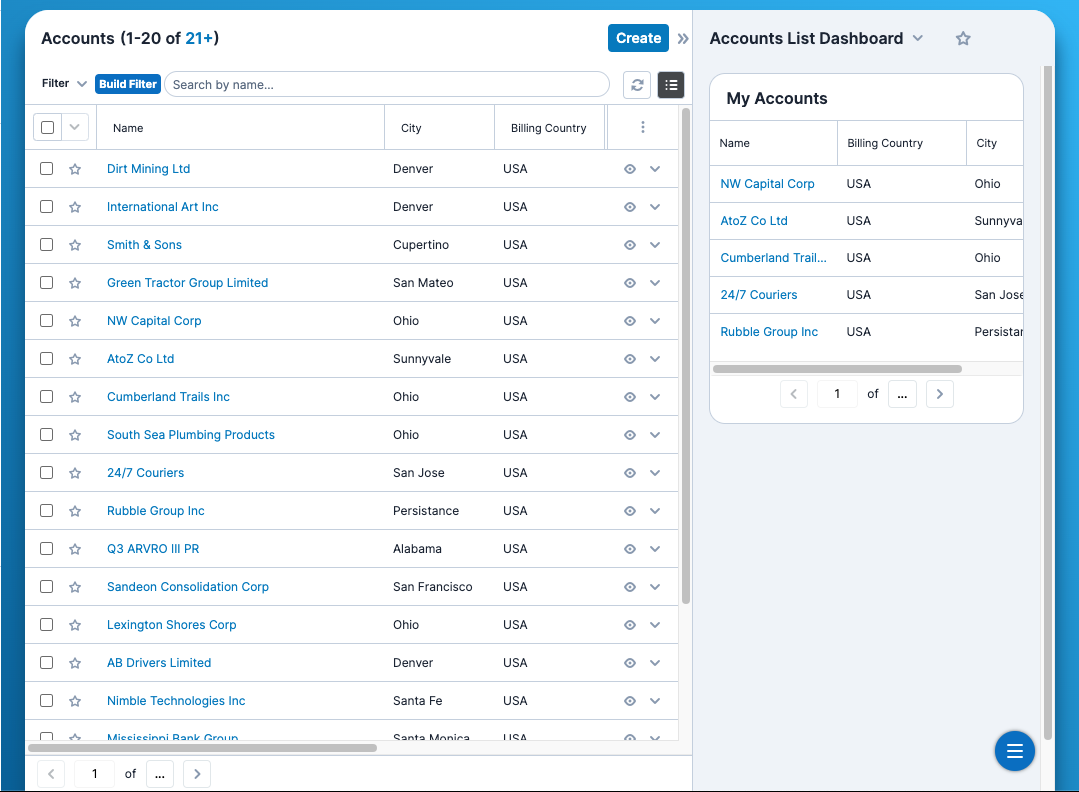Expand the Filter dropdown

pyautogui.click(x=65, y=84)
